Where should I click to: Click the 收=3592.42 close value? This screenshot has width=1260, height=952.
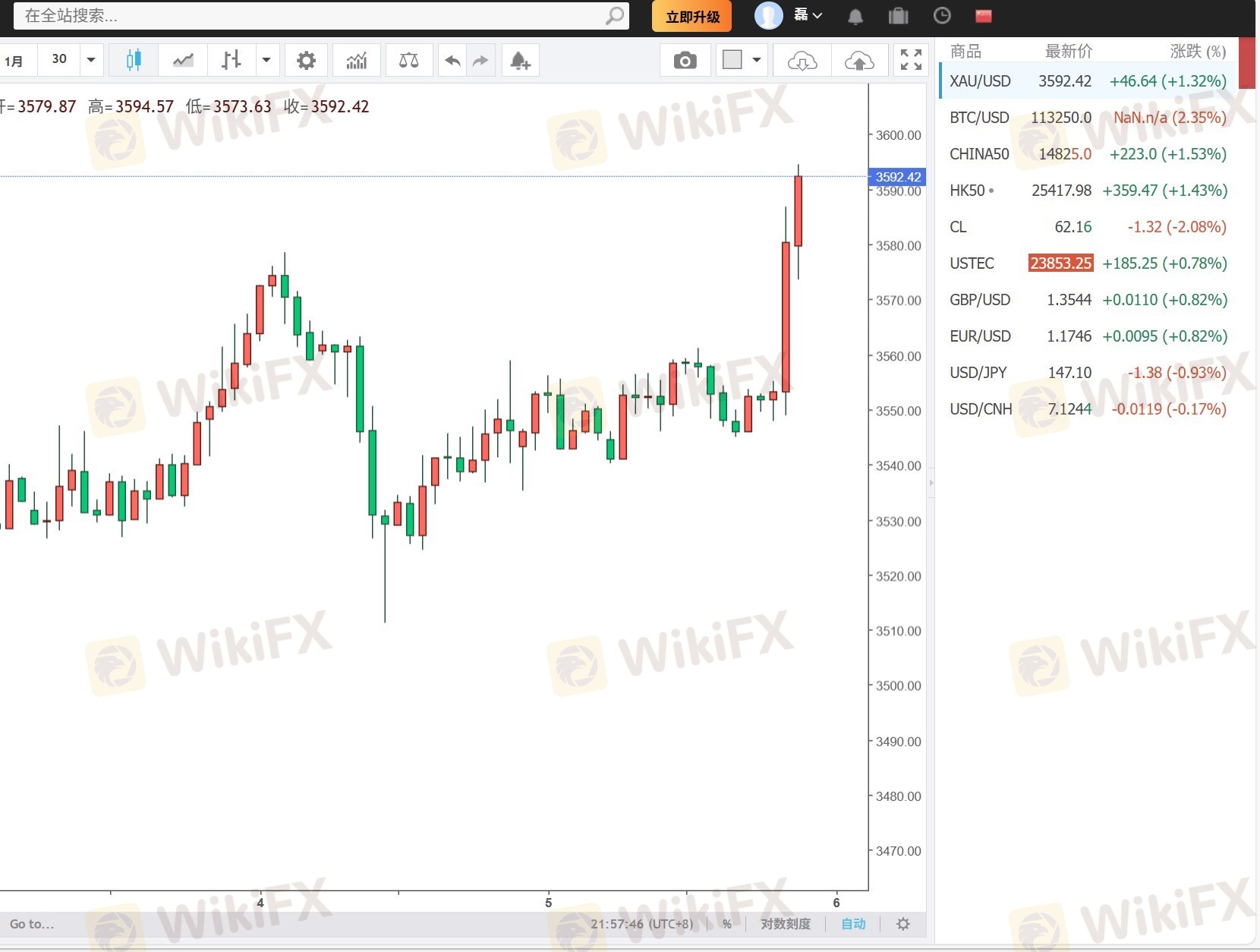click(326, 106)
